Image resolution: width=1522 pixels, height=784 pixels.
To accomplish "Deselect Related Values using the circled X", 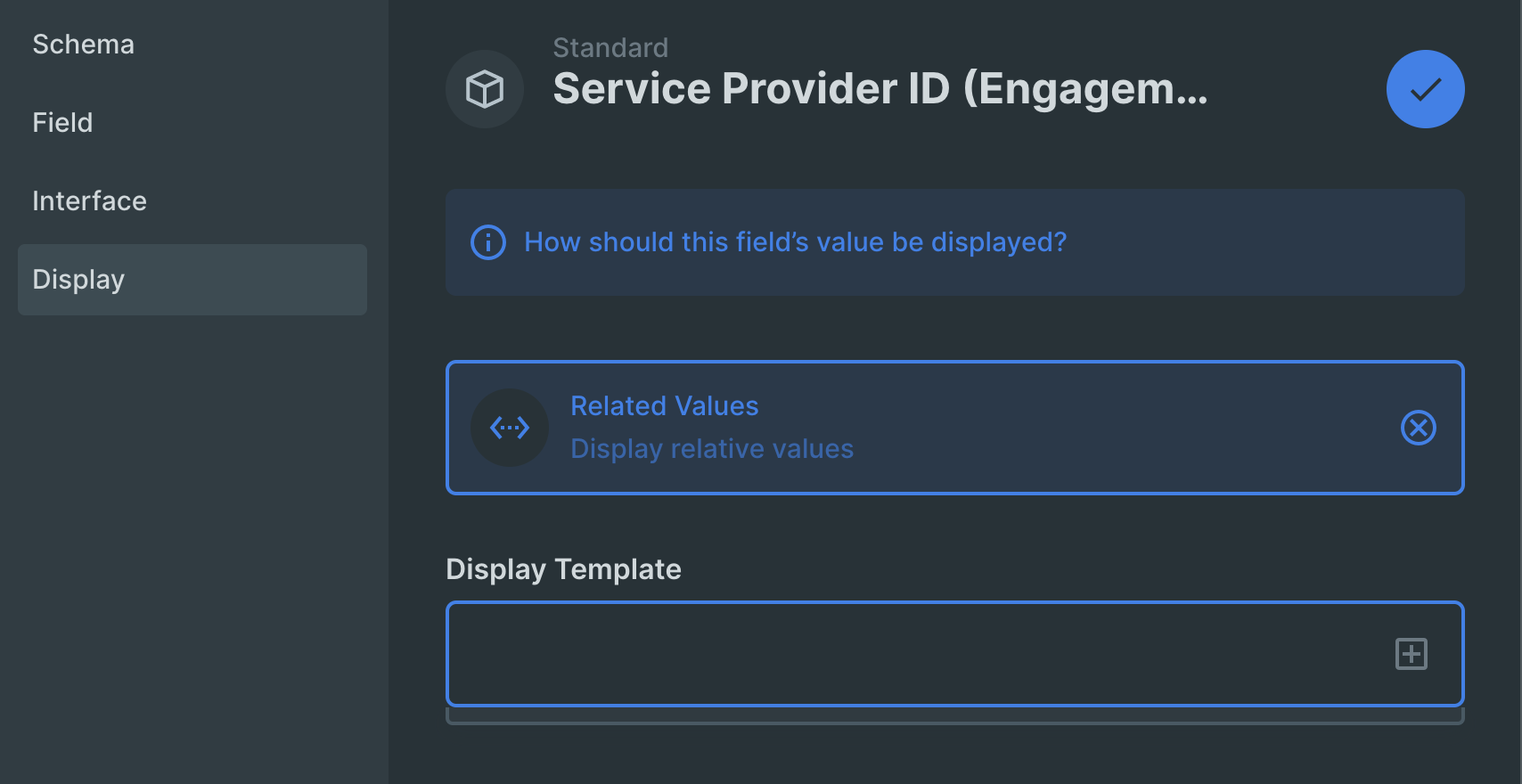I will (1419, 428).
